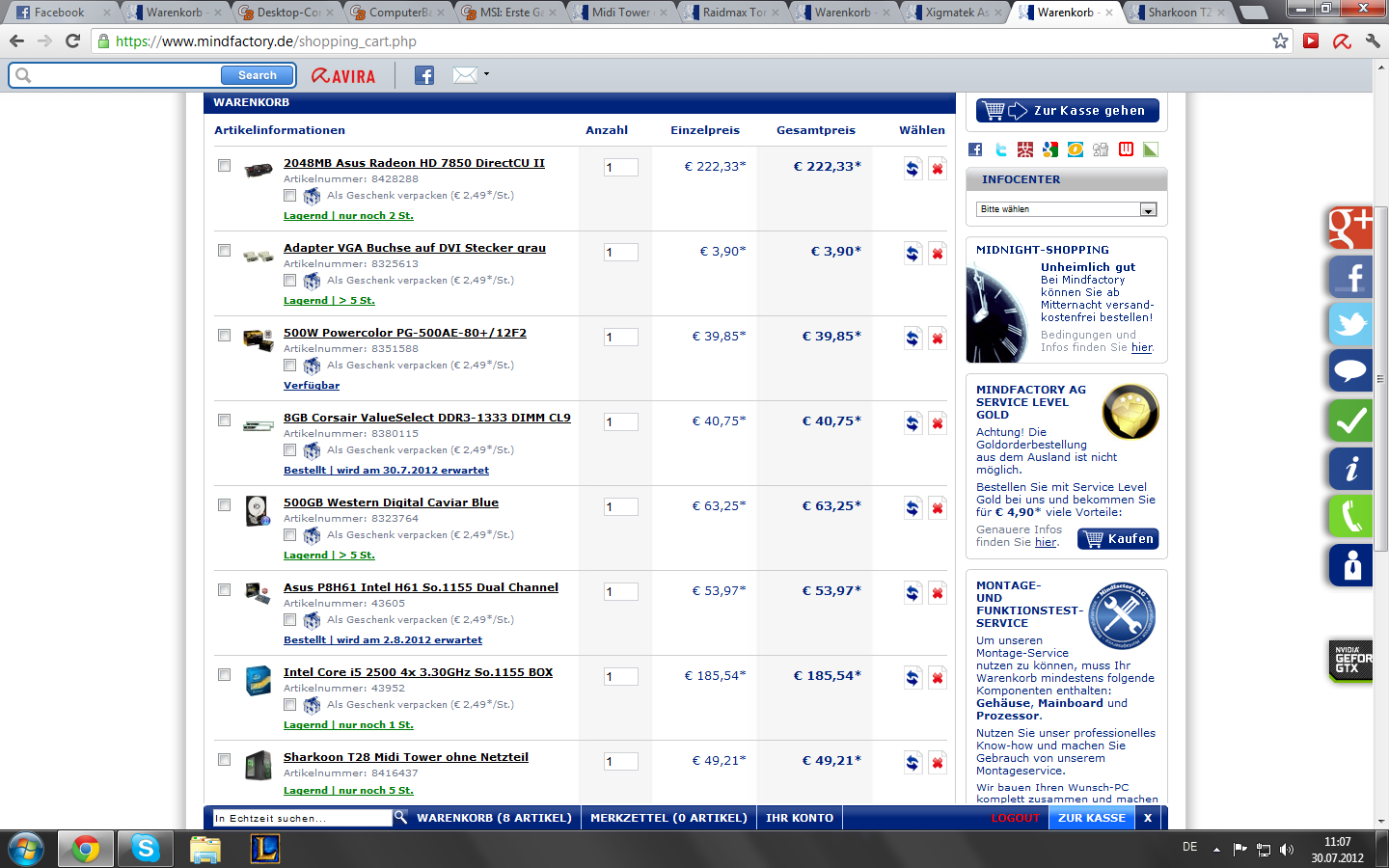Screen dimensions: 1389x868
Task: Open Google Plus side tab
Action: pos(1349,229)
